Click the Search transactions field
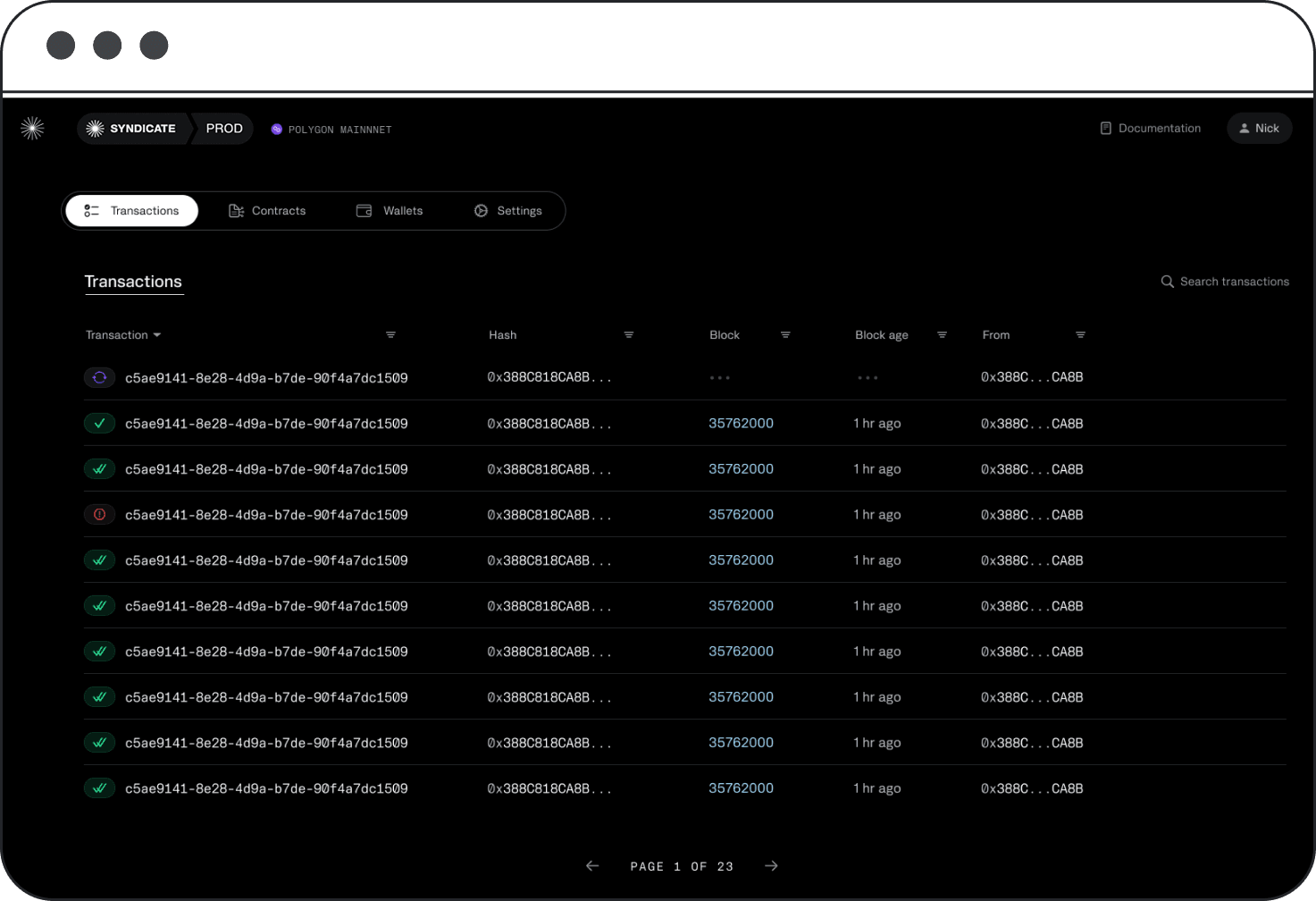 (1235, 282)
